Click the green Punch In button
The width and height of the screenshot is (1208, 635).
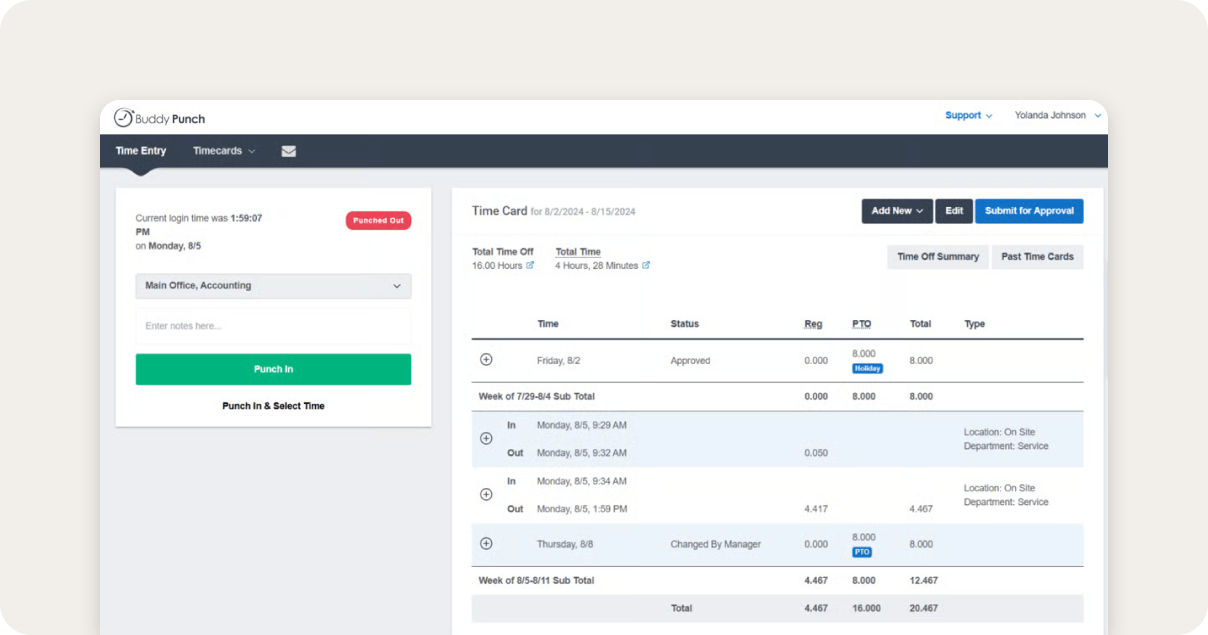tap(273, 369)
